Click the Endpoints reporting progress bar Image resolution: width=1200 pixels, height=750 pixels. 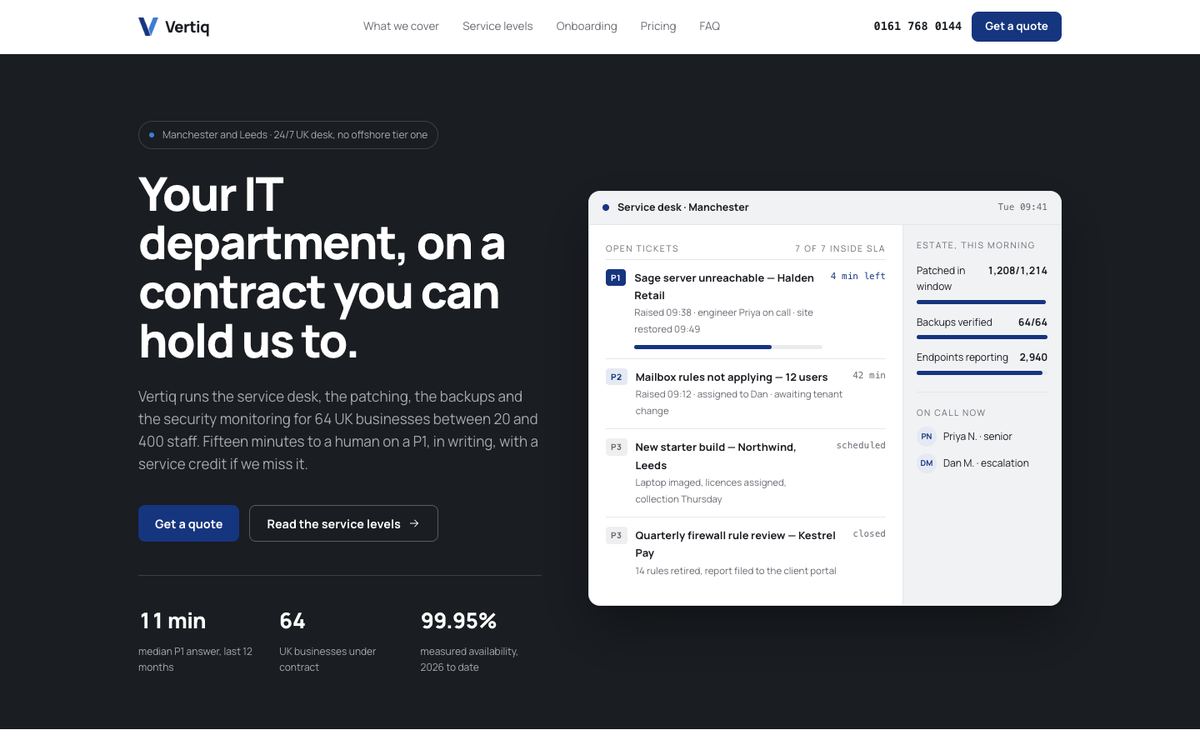(x=980, y=373)
